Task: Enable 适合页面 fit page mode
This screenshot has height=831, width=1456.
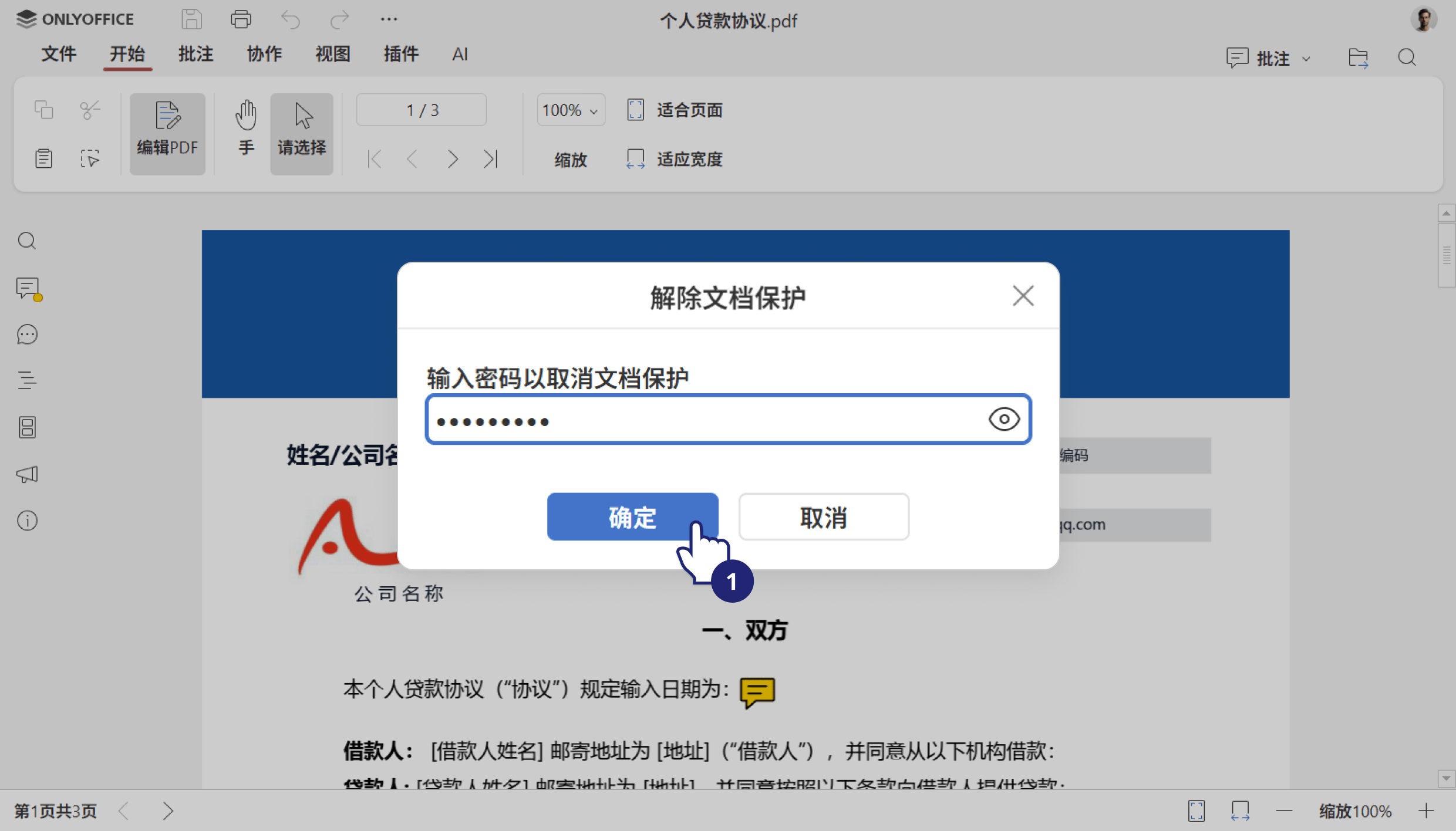Action: [x=674, y=110]
